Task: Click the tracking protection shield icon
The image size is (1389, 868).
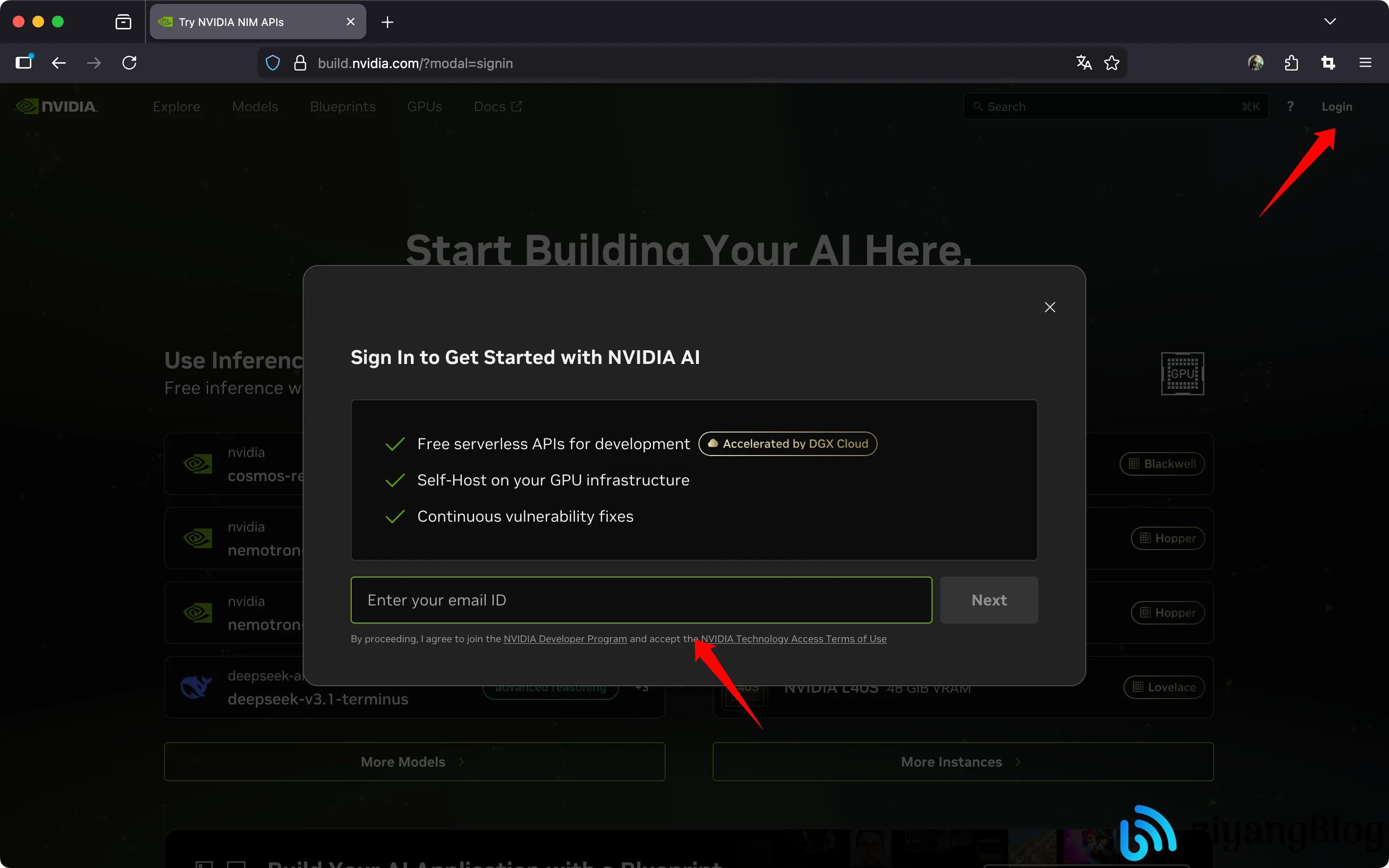Action: point(273,63)
